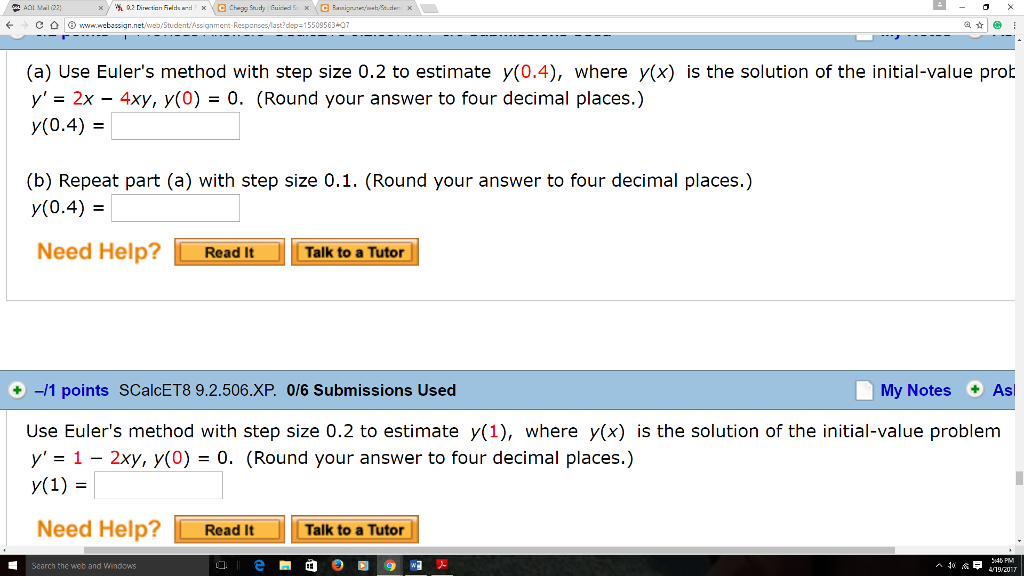The image size is (1024, 576).
Task: Open Microsoft Edge from the taskbar
Action: click(x=258, y=566)
